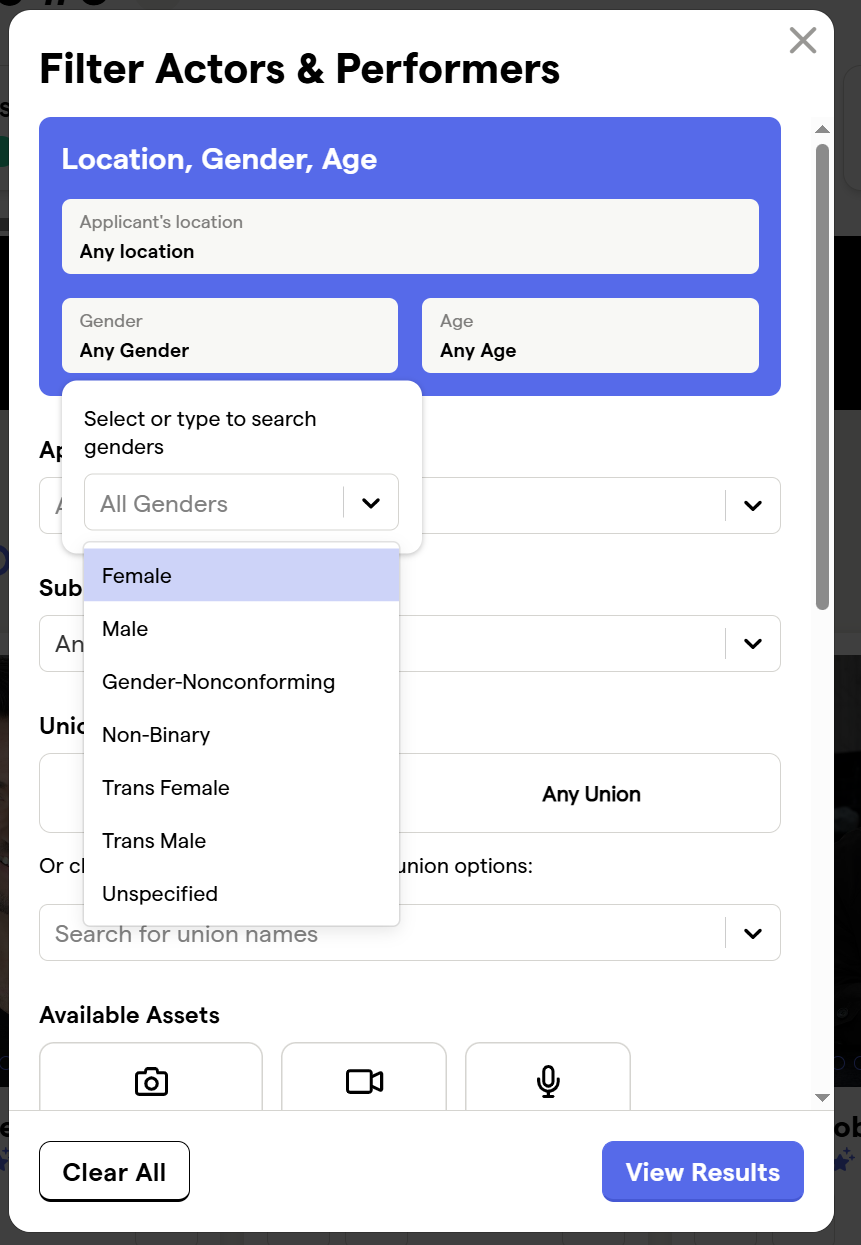Expand the dropdown chevron under the Ap… heading
Viewport: 861px width, 1245px height.
[x=753, y=506]
